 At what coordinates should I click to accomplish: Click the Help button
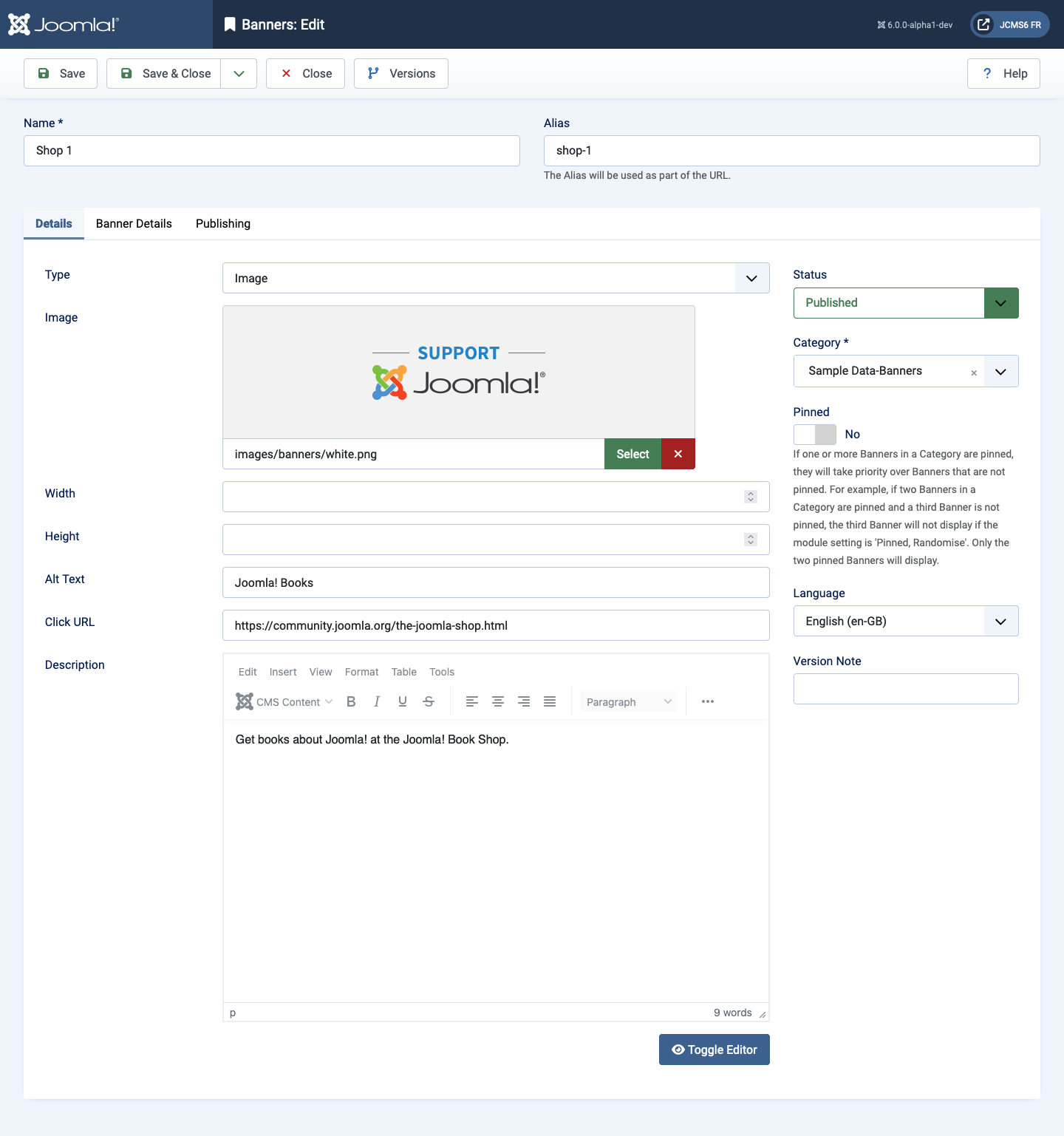coord(1003,73)
